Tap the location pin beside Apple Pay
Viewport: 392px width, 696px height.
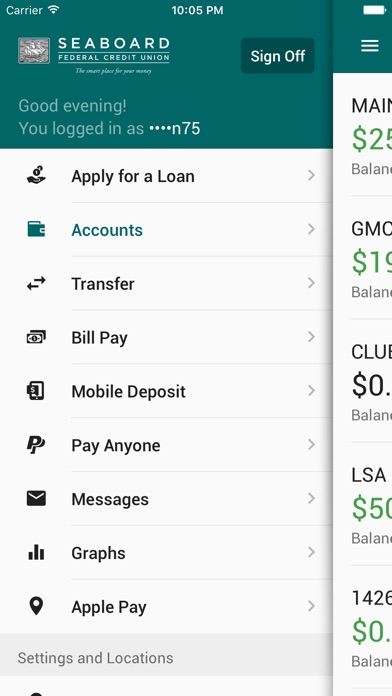(x=36, y=606)
